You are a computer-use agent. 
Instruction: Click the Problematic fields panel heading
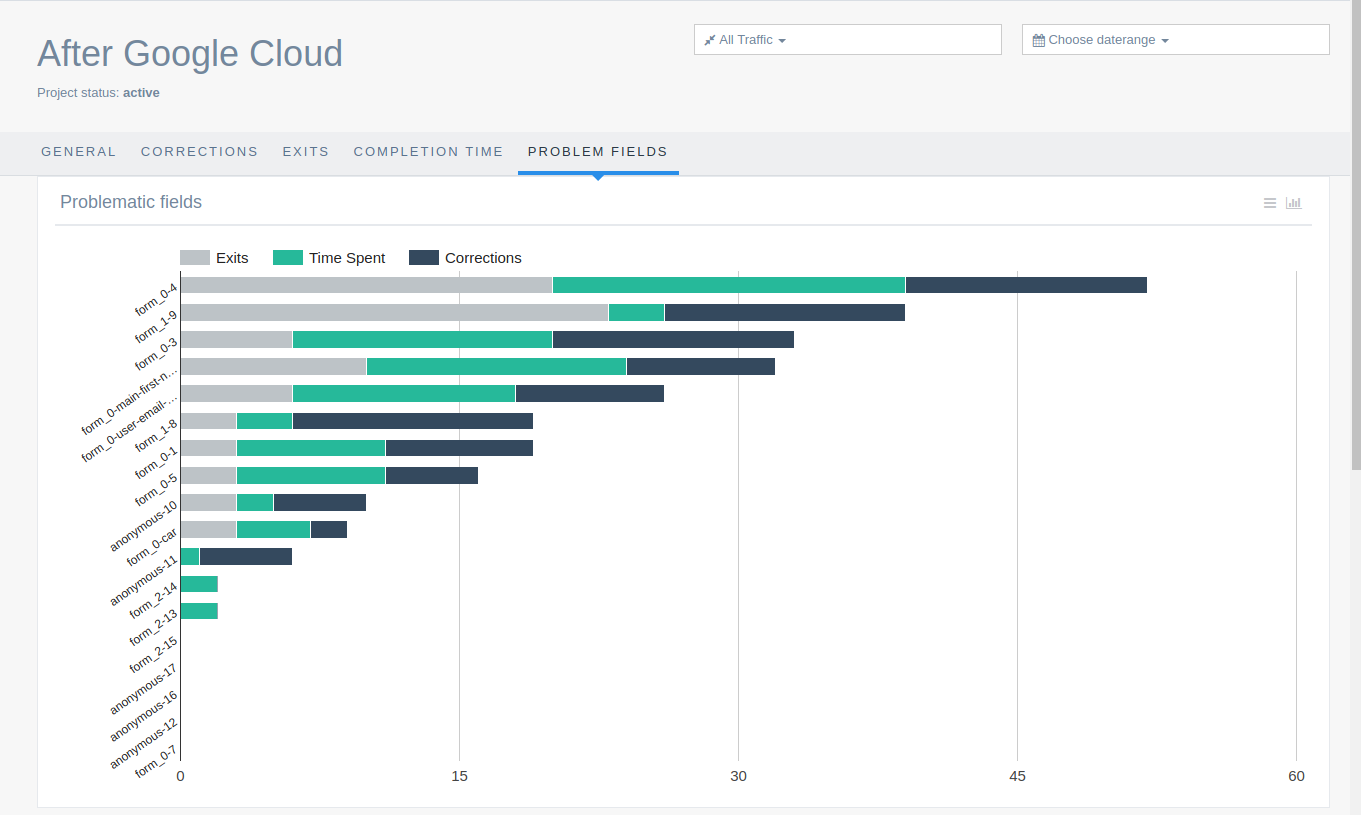coord(131,202)
